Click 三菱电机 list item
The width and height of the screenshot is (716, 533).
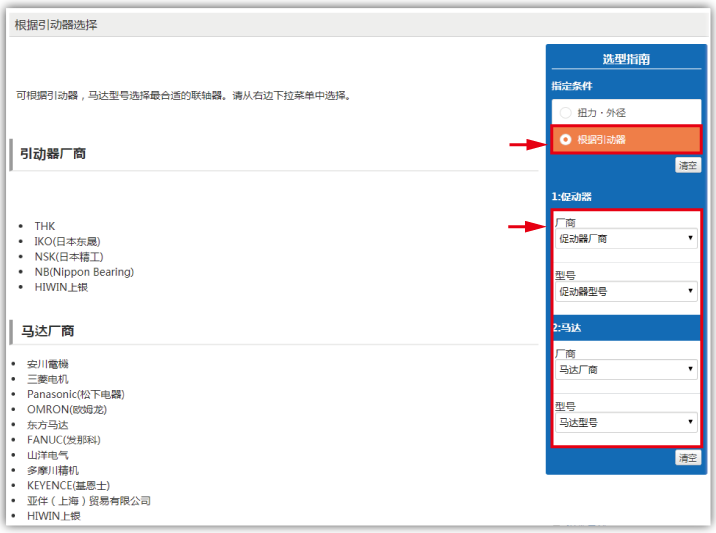(48, 379)
